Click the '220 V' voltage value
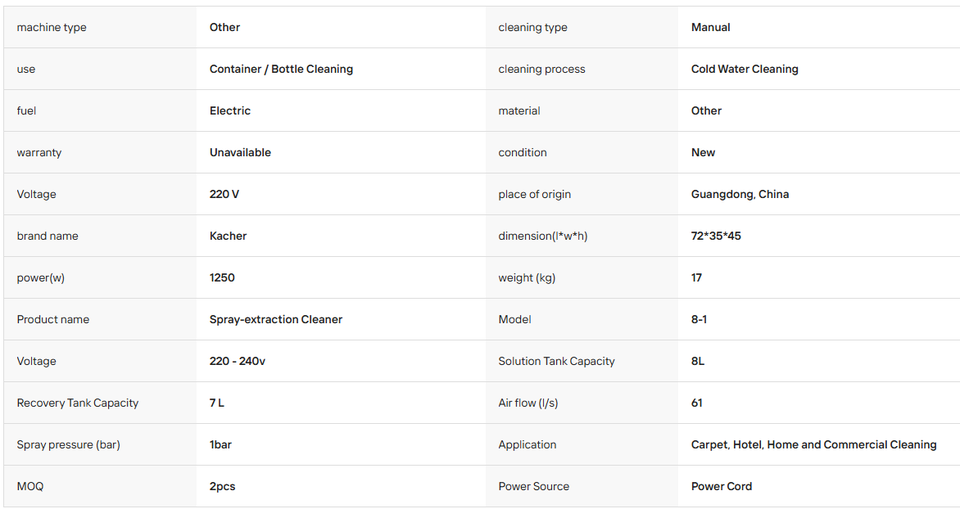 coord(224,194)
